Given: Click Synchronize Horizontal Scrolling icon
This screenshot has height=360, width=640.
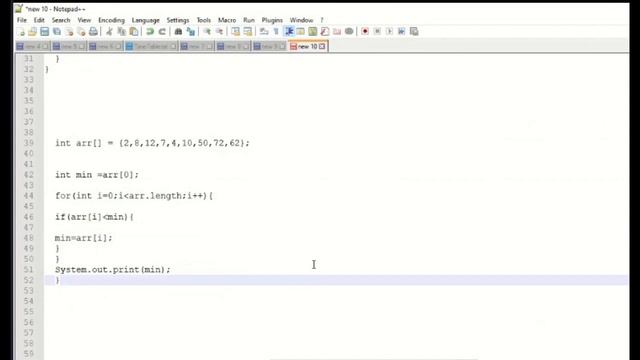Looking at the screenshot, I should (x=248, y=31).
